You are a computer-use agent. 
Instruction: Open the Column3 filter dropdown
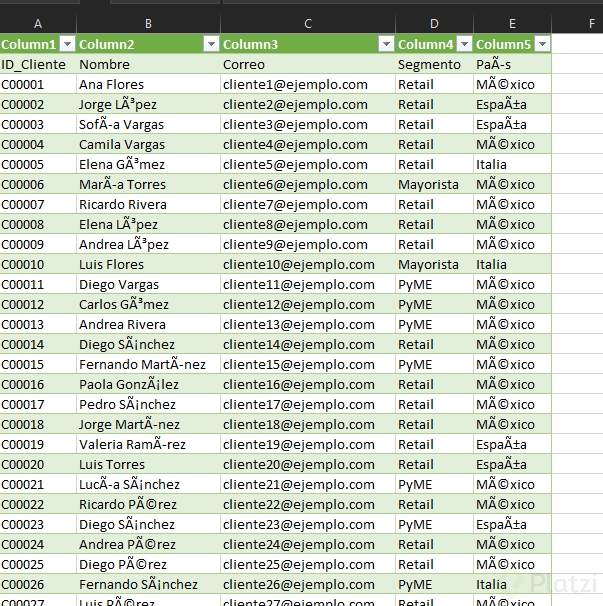tap(386, 44)
